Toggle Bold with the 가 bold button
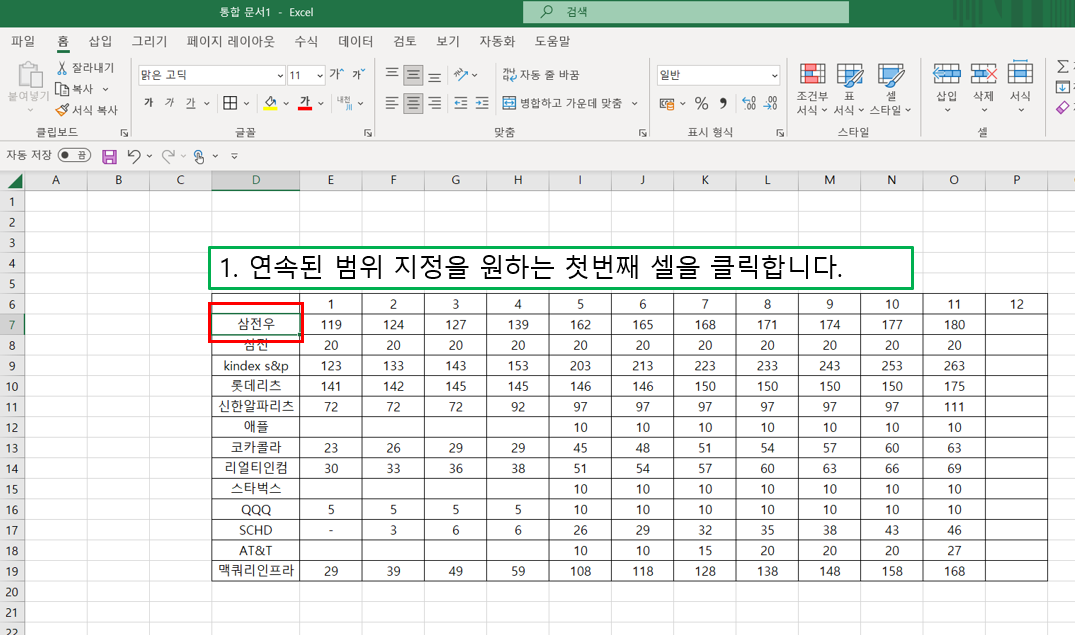This screenshot has height=635, width=1075. pos(148,103)
